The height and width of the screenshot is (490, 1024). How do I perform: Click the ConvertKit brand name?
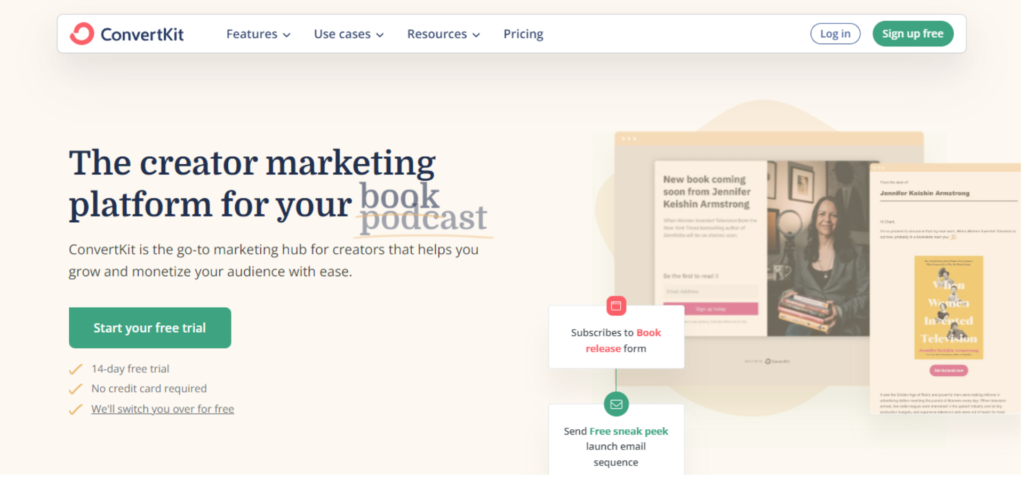[142, 34]
